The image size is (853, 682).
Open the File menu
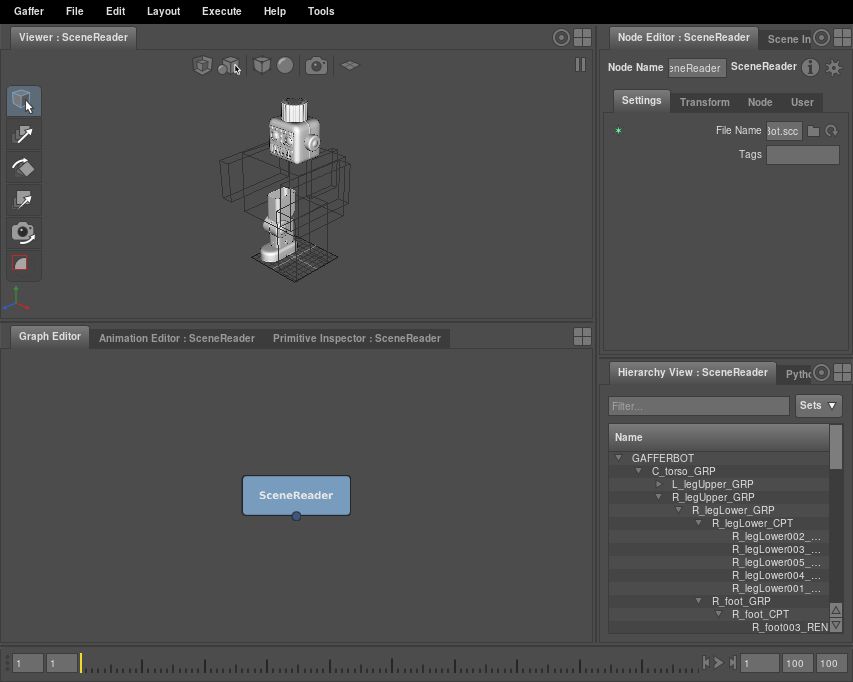click(x=75, y=11)
